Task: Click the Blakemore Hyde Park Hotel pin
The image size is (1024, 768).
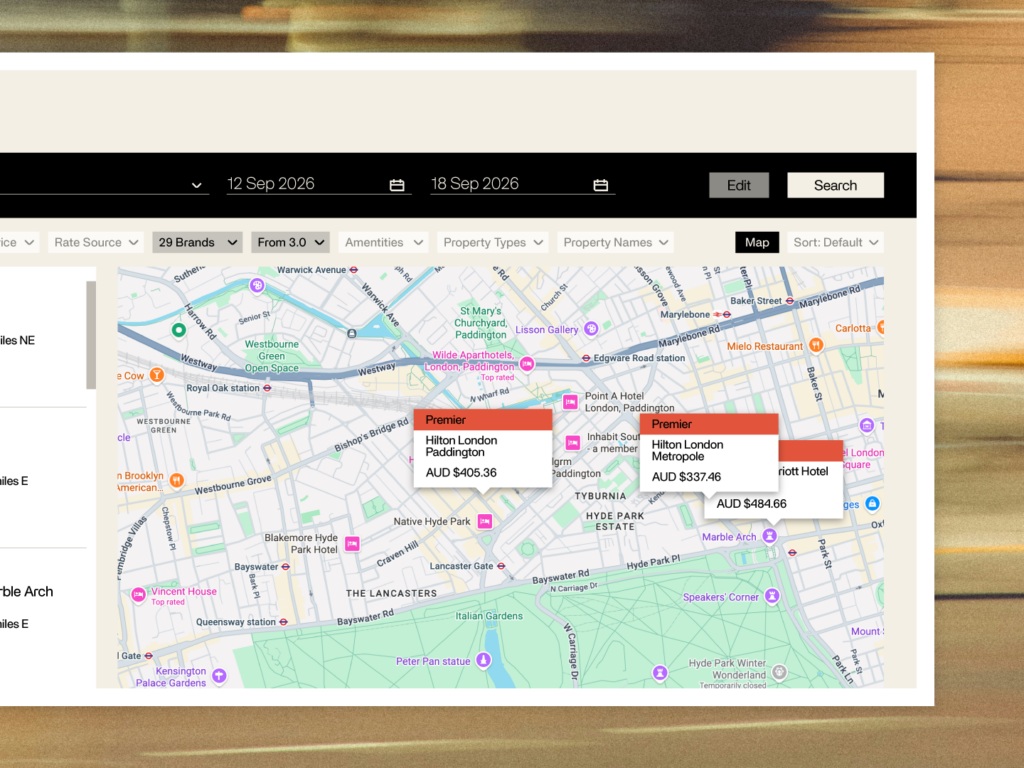Action: click(x=352, y=543)
